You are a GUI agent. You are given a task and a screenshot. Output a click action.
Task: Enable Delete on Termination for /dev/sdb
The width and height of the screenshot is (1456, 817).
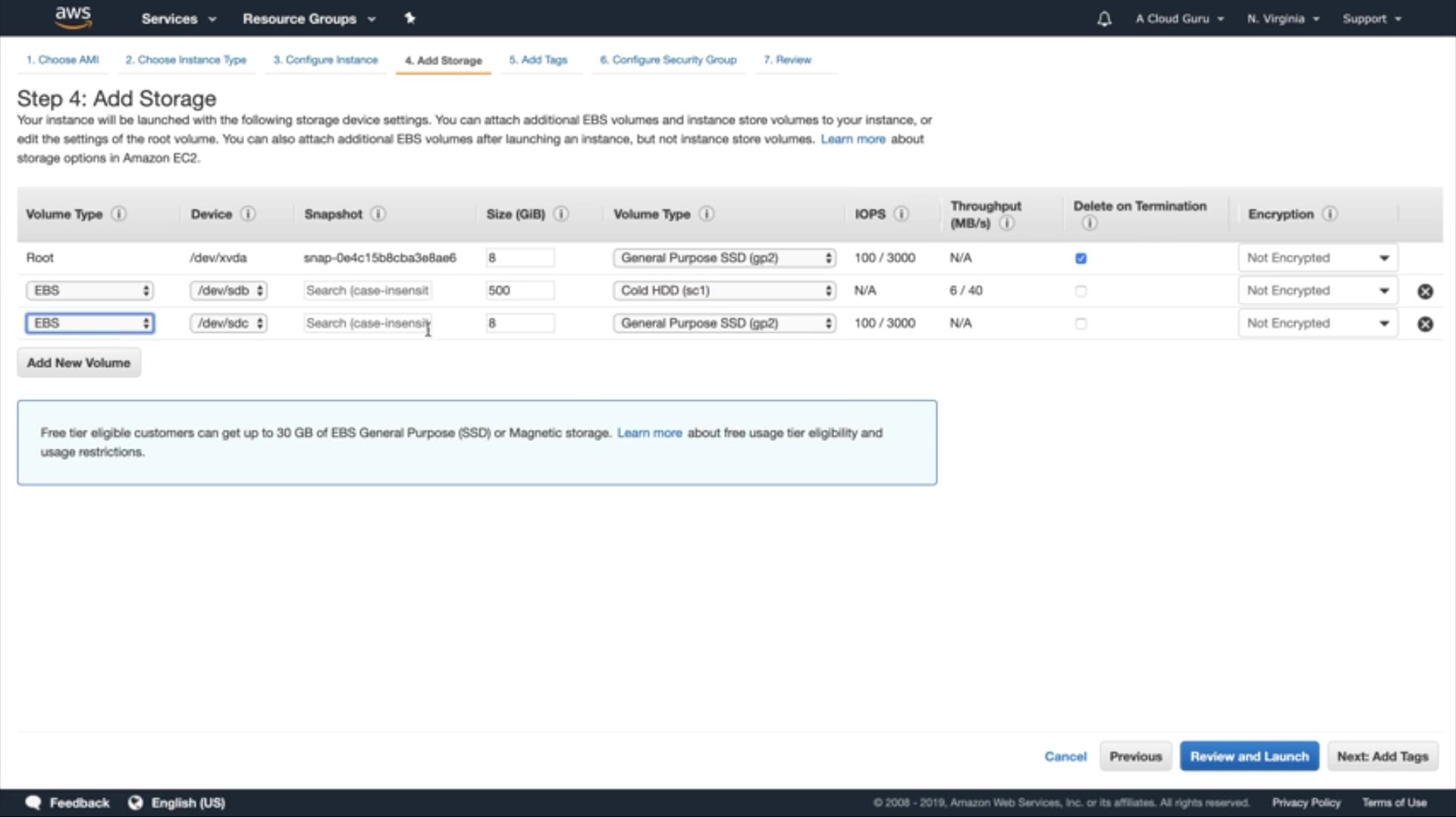[1081, 291]
